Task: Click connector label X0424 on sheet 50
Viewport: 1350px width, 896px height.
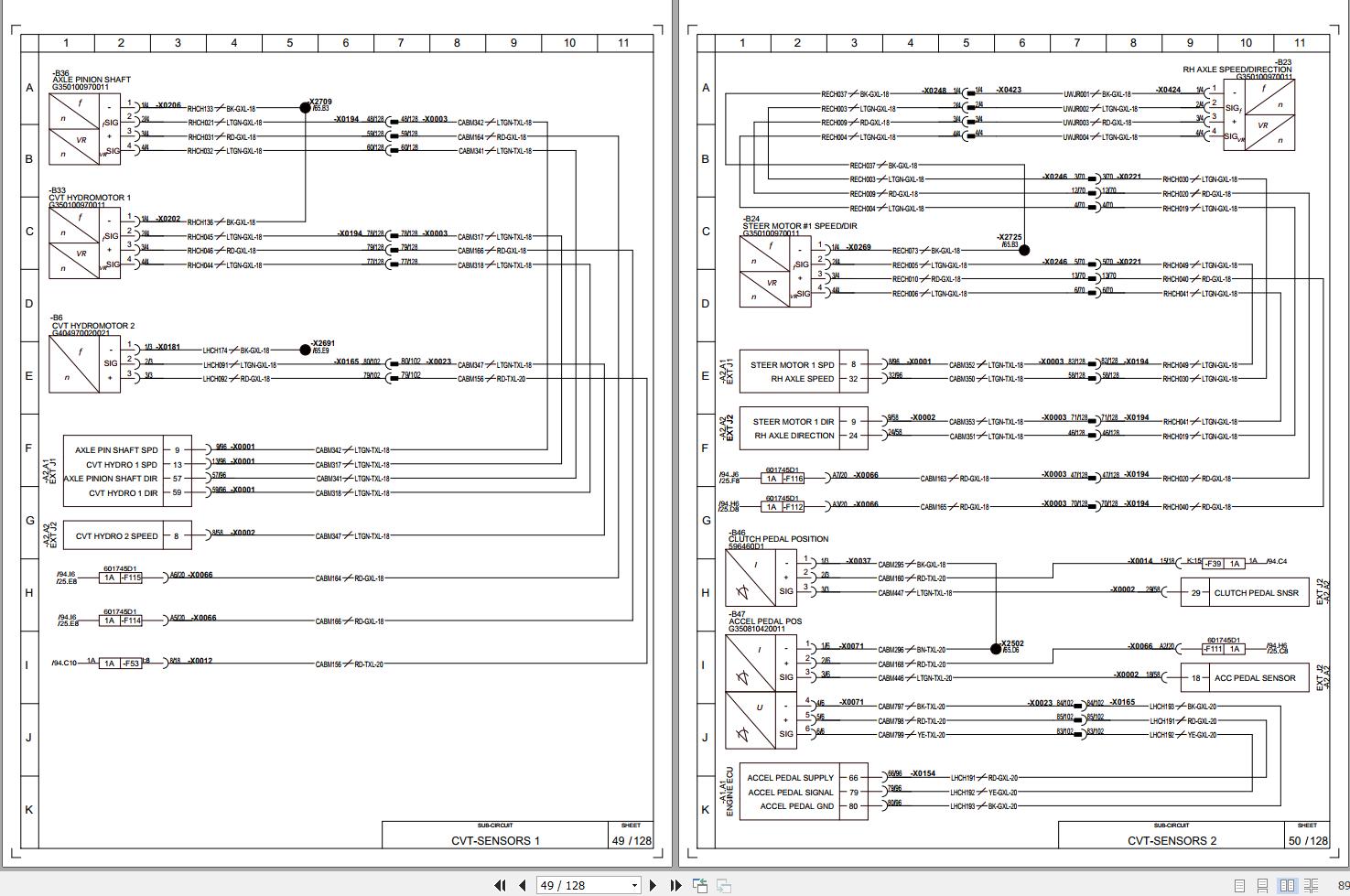Action: tap(1167, 91)
